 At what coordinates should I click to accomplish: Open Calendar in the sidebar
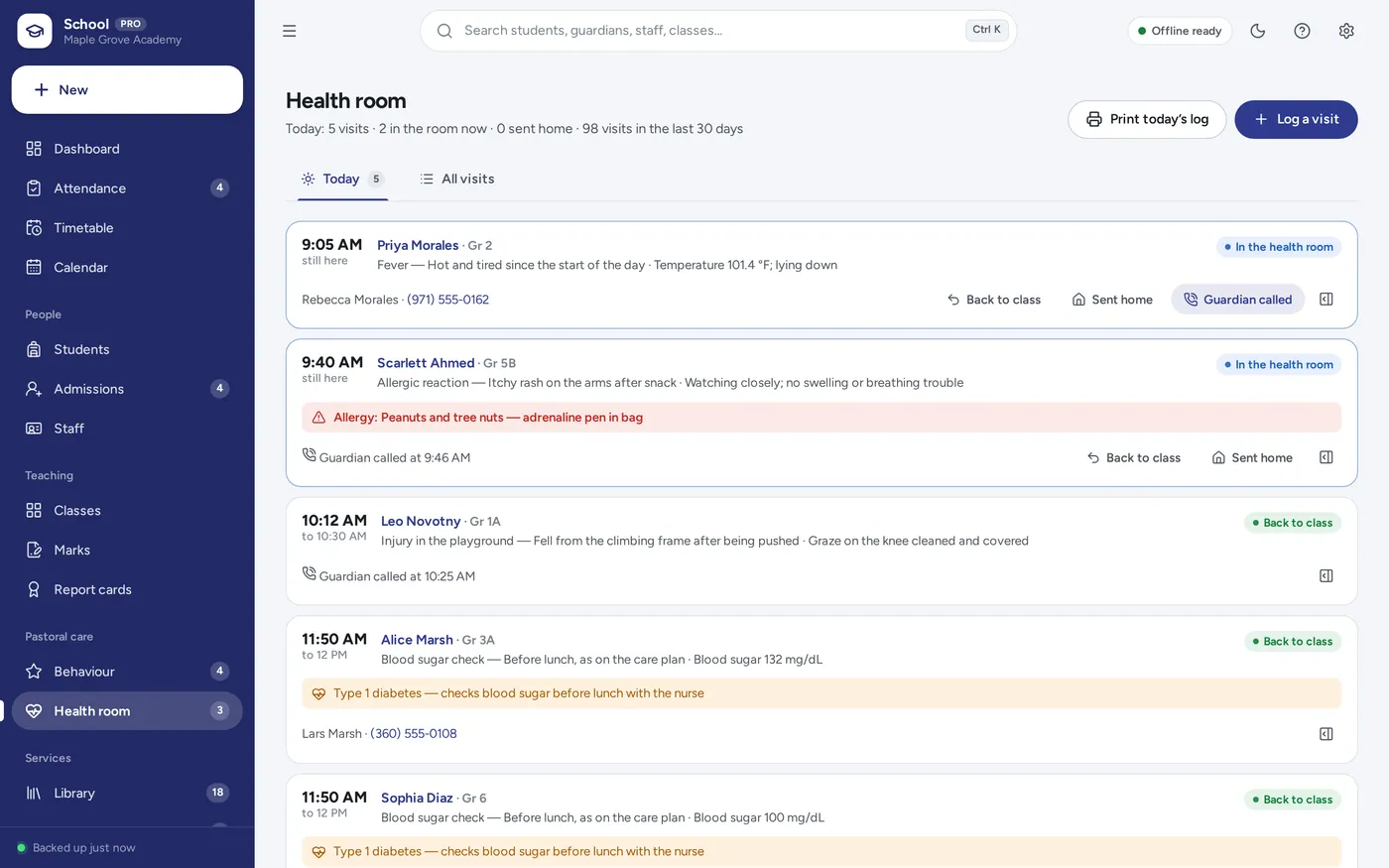click(x=127, y=268)
